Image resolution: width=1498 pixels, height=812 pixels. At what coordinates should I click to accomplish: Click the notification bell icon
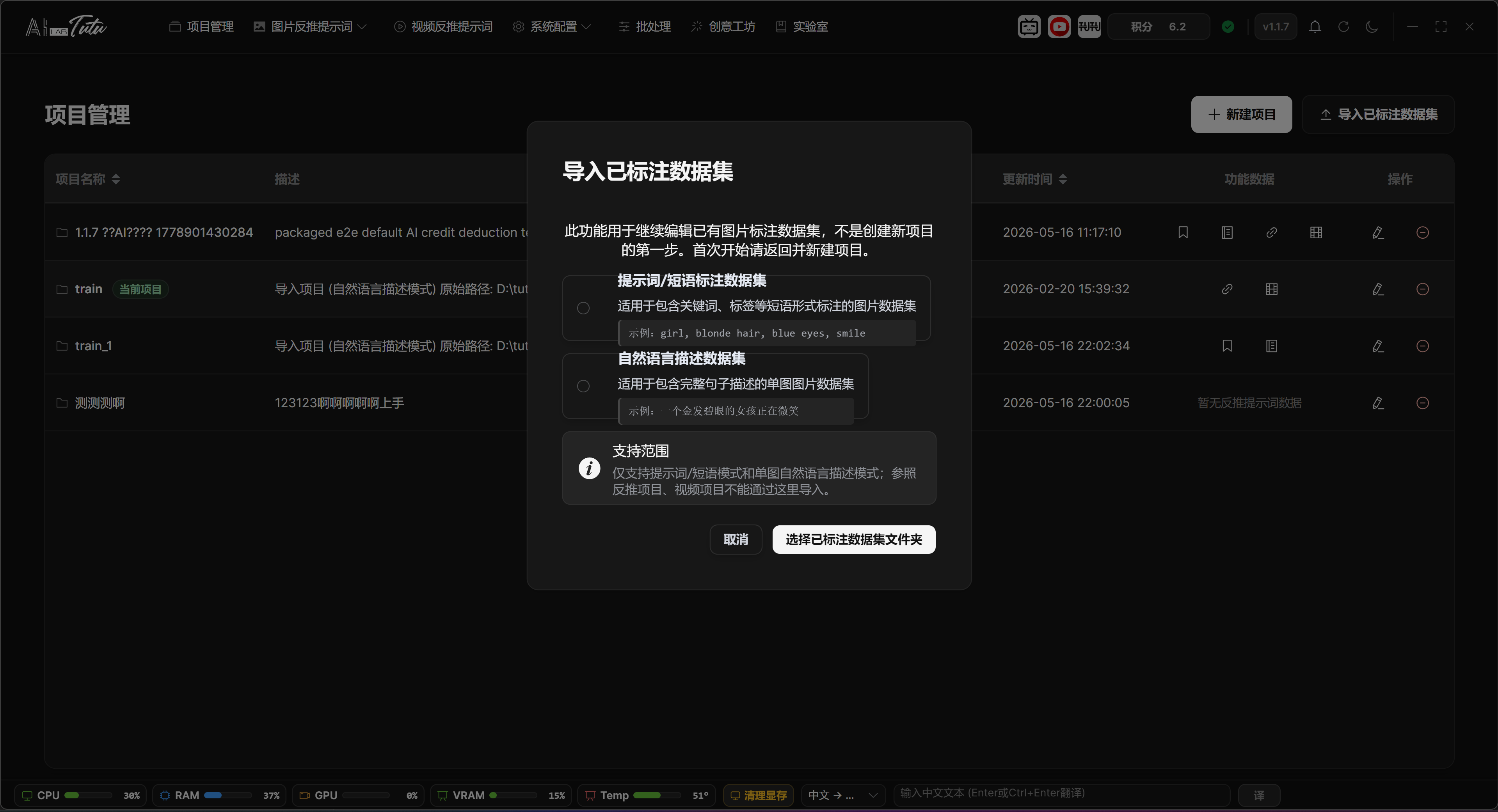coord(1315,27)
